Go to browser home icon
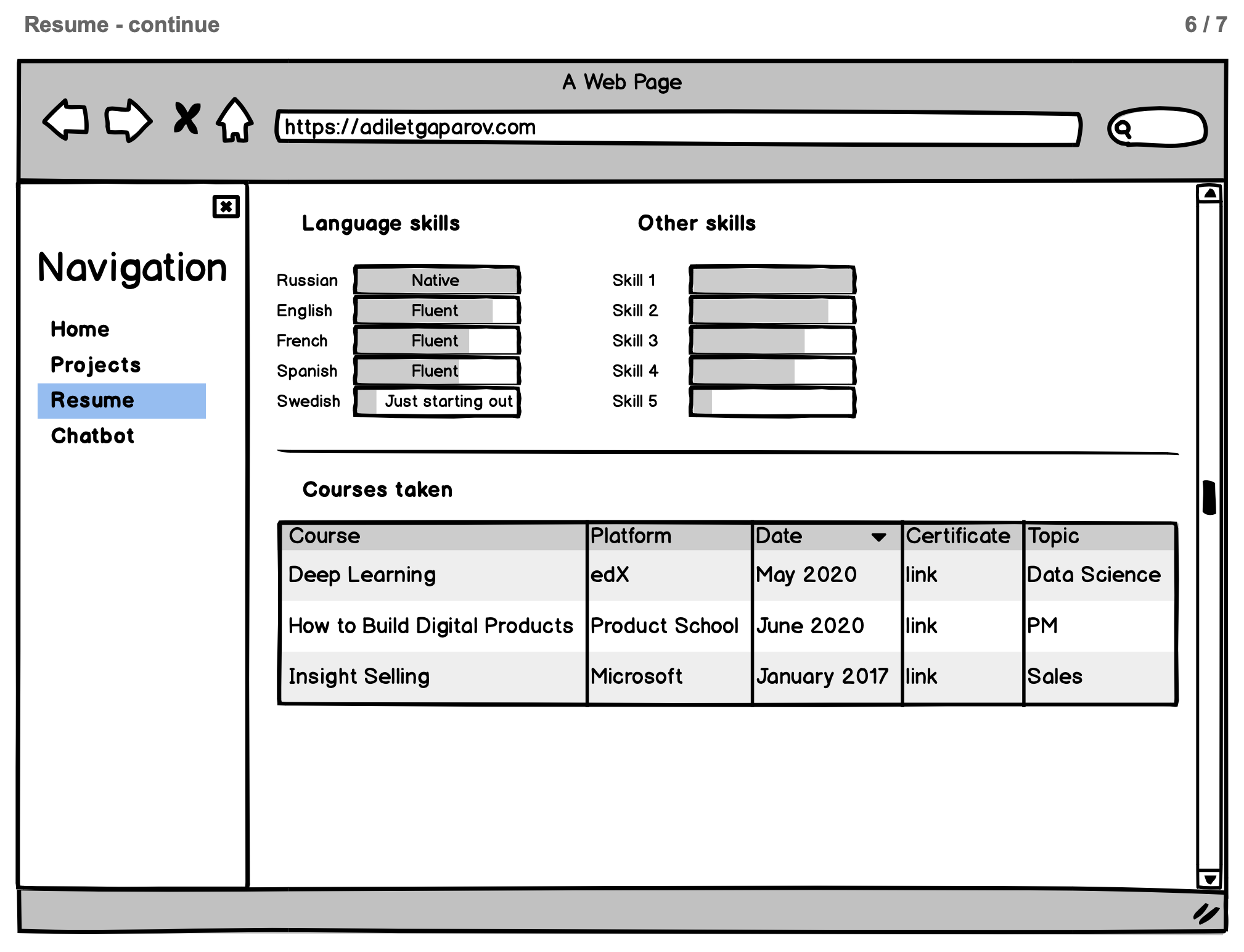The width and height of the screenshot is (1244, 952). (235, 120)
